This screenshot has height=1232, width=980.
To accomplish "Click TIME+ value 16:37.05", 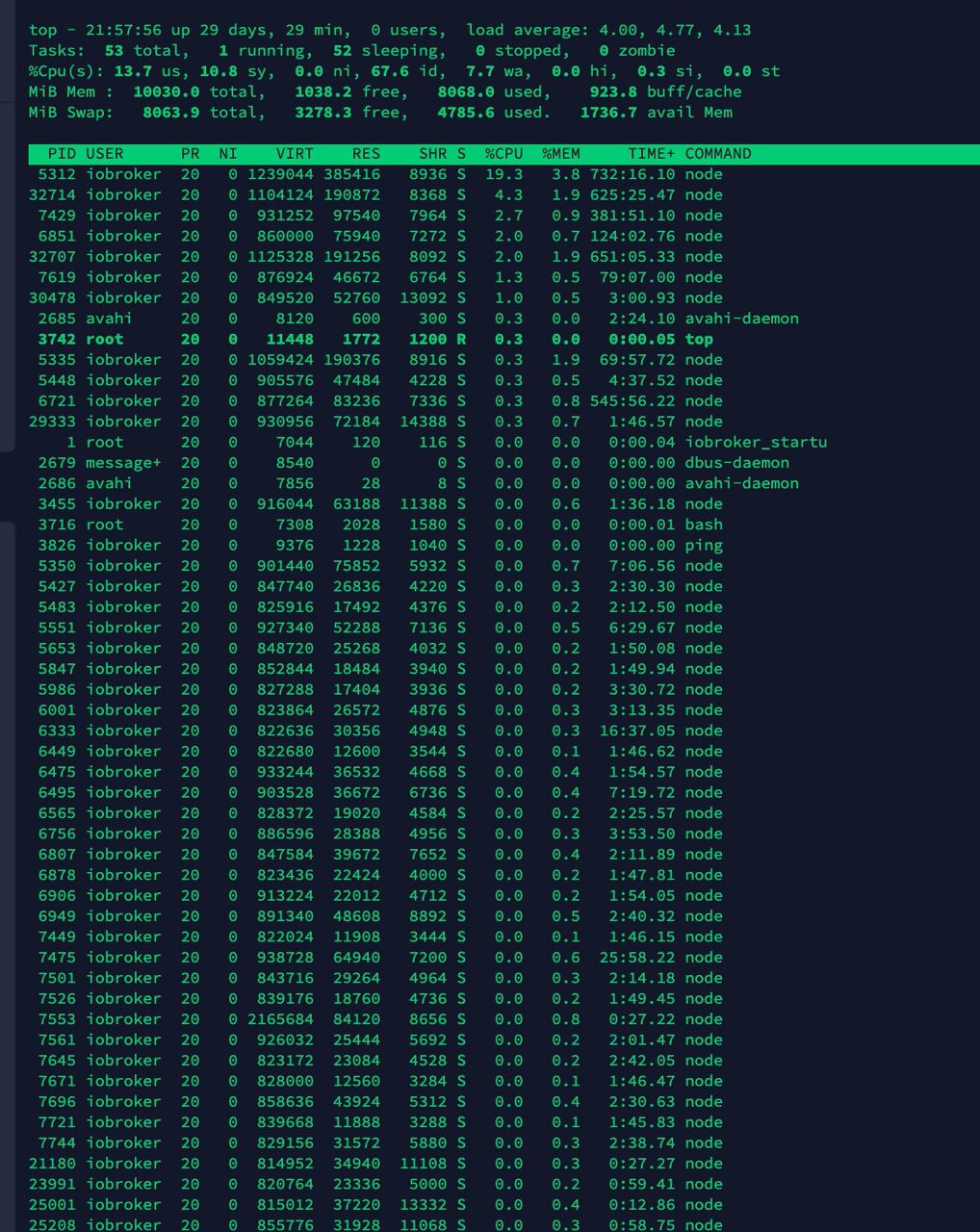I will pyautogui.click(x=636, y=731).
